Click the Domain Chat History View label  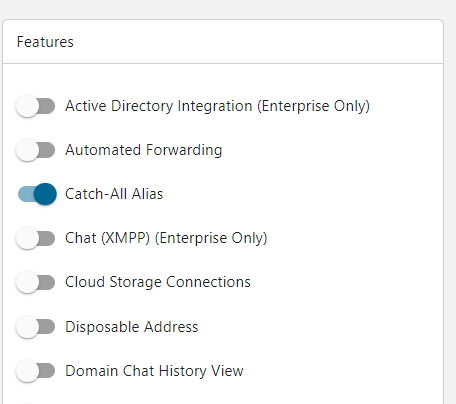(154, 371)
